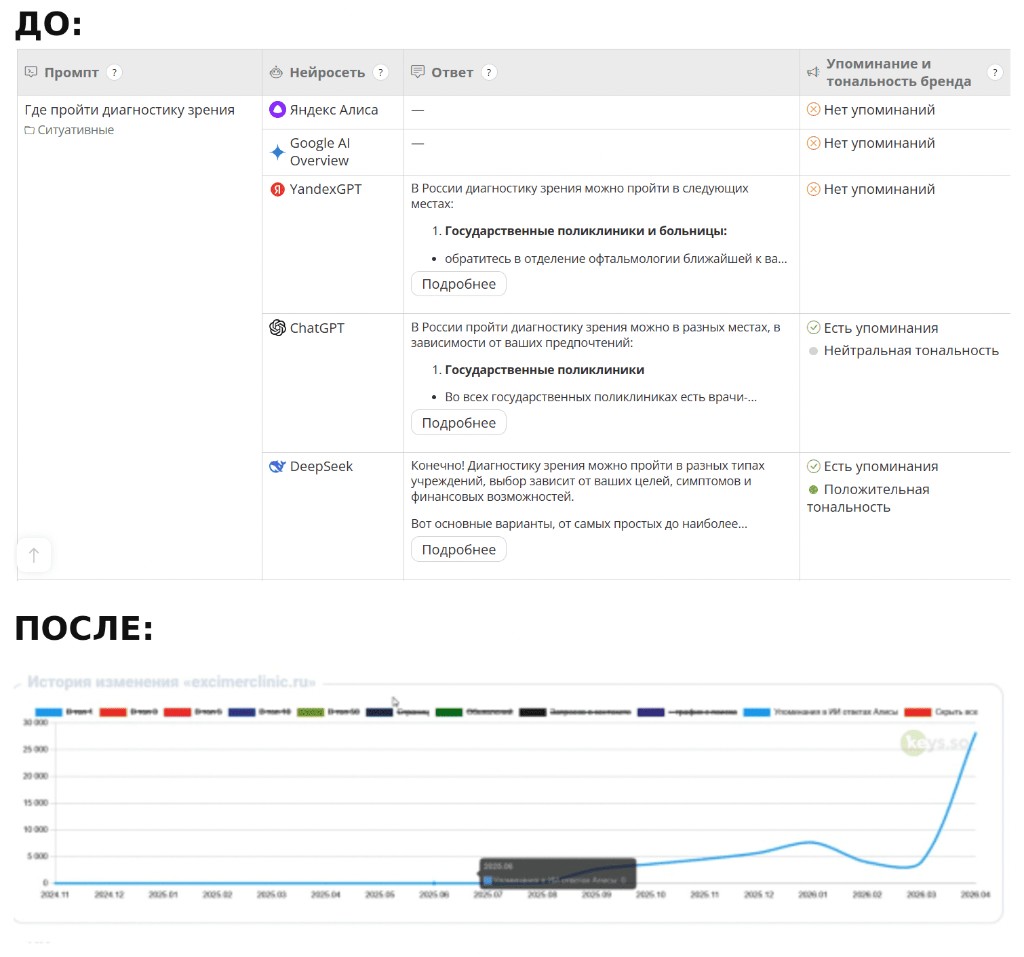Click Нет упоминаний in YandexGPT row
This screenshot has height=957, width=1024.
click(x=879, y=189)
